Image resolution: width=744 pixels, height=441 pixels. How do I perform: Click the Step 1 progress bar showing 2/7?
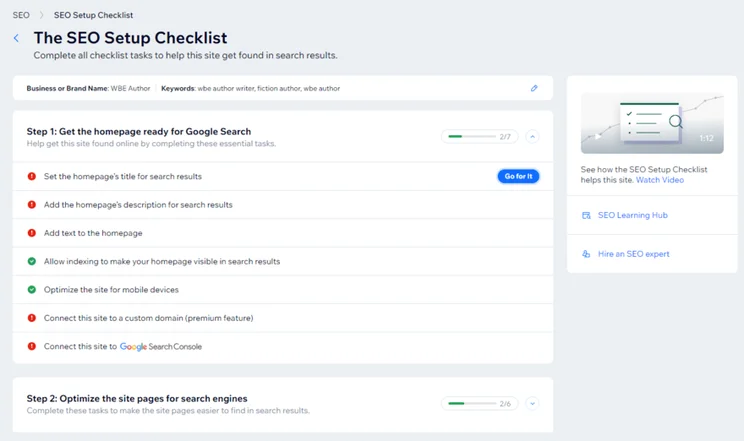click(x=480, y=137)
